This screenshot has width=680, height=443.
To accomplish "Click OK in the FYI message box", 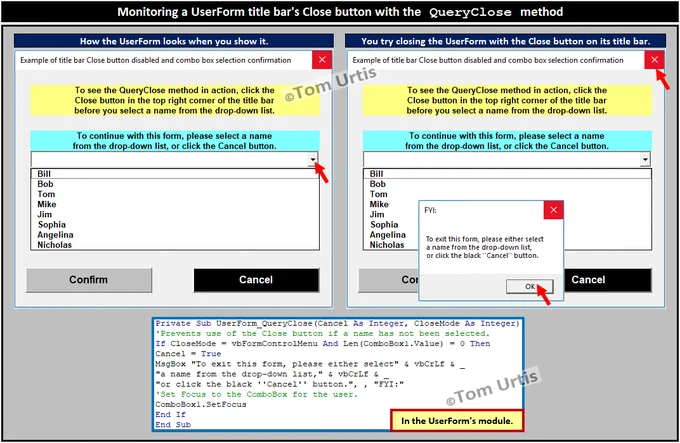I will tap(530, 287).
